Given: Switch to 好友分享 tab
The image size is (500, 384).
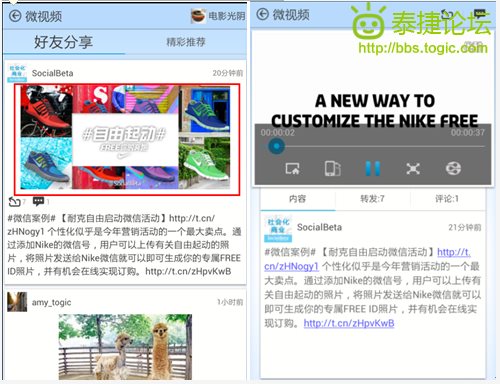Looking at the screenshot, I should [x=64, y=42].
